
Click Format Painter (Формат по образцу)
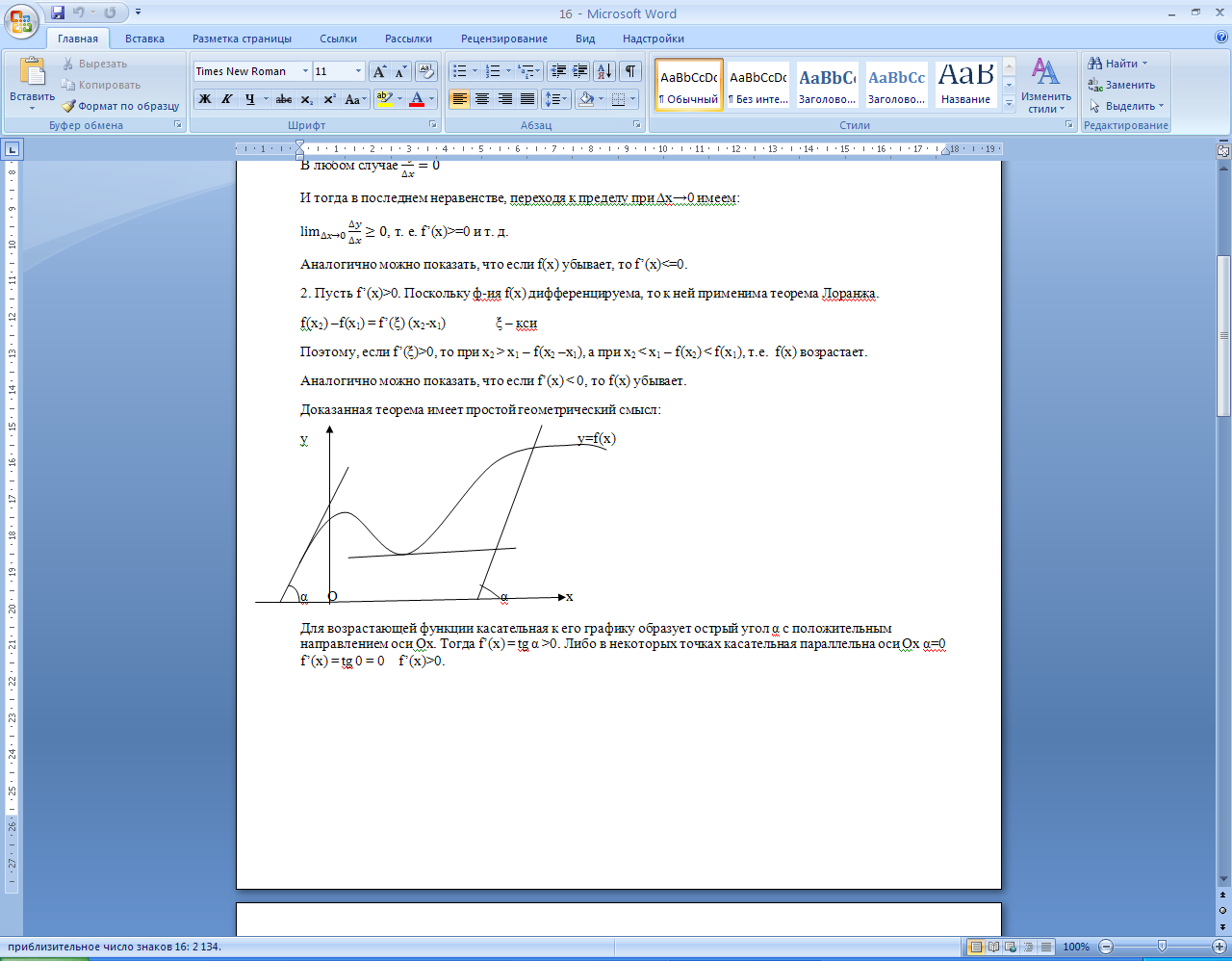click(x=121, y=106)
